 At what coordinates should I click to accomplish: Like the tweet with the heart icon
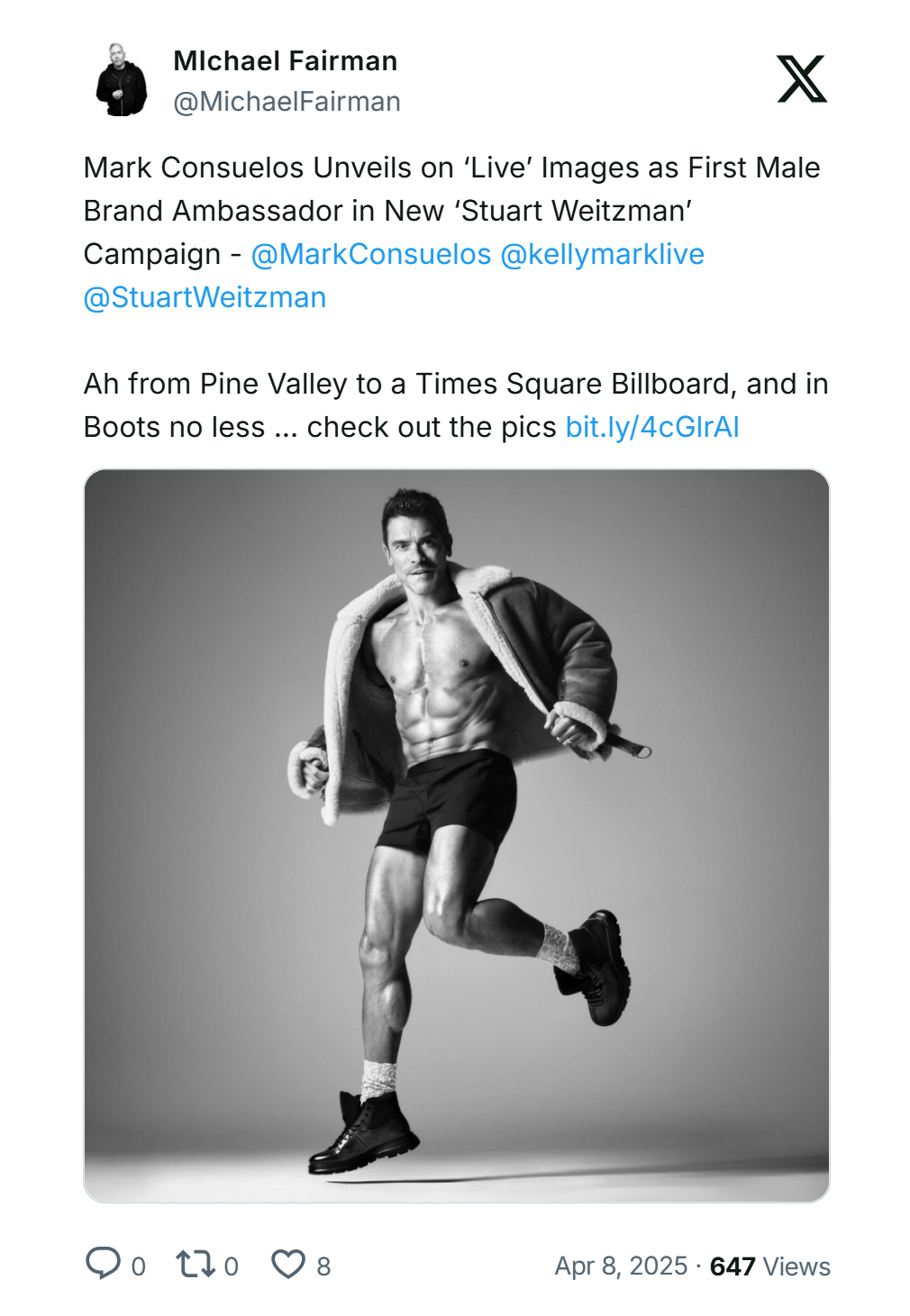(288, 1264)
